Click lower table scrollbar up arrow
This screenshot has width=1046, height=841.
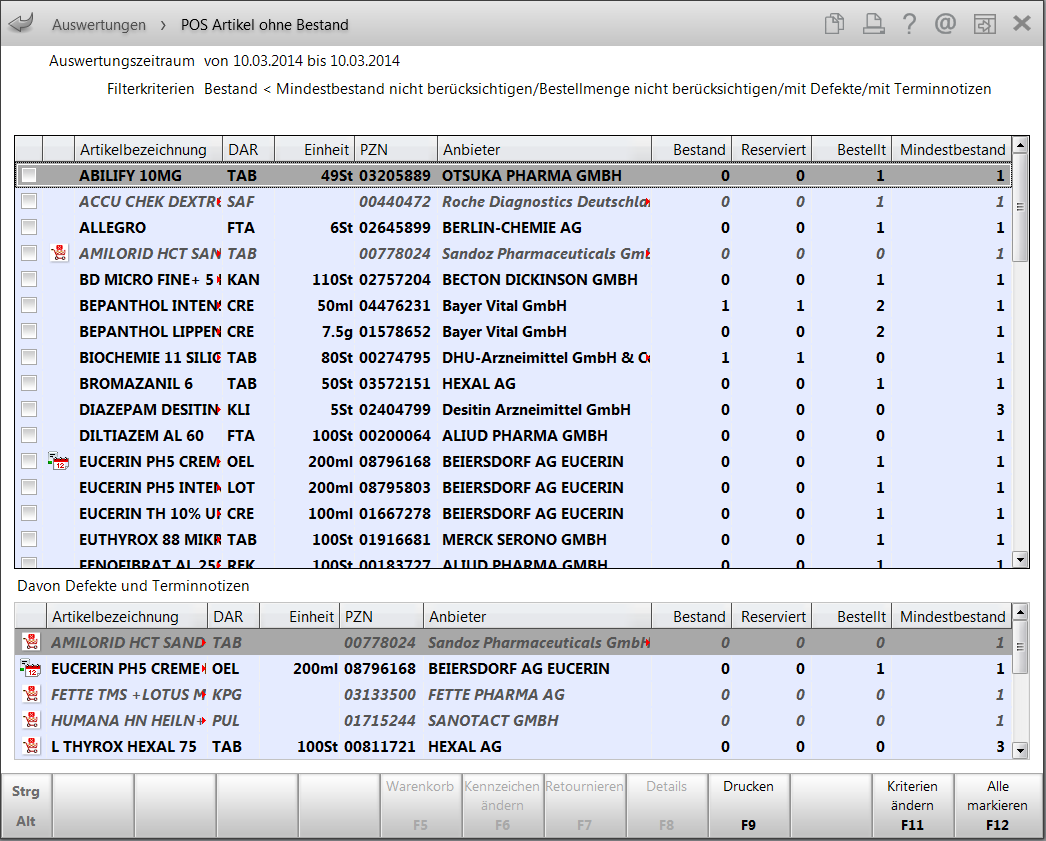click(1020, 612)
